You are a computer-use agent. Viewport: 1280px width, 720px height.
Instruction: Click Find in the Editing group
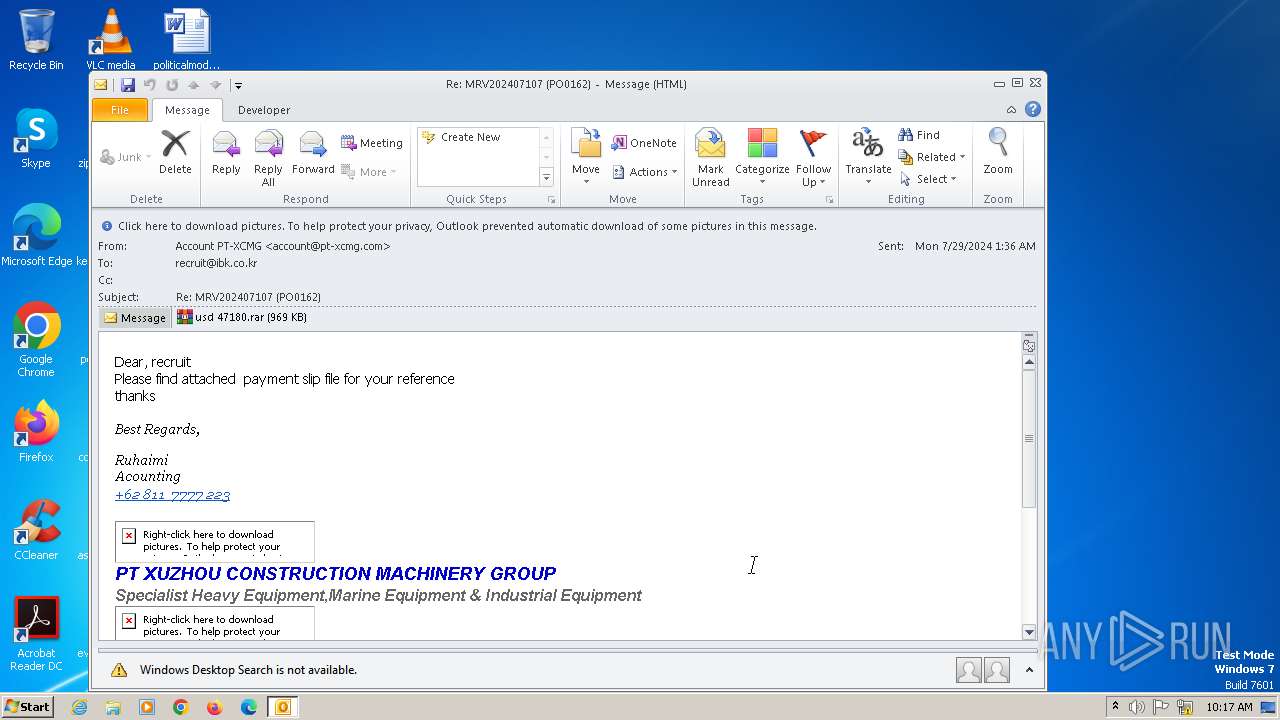click(x=919, y=135)
